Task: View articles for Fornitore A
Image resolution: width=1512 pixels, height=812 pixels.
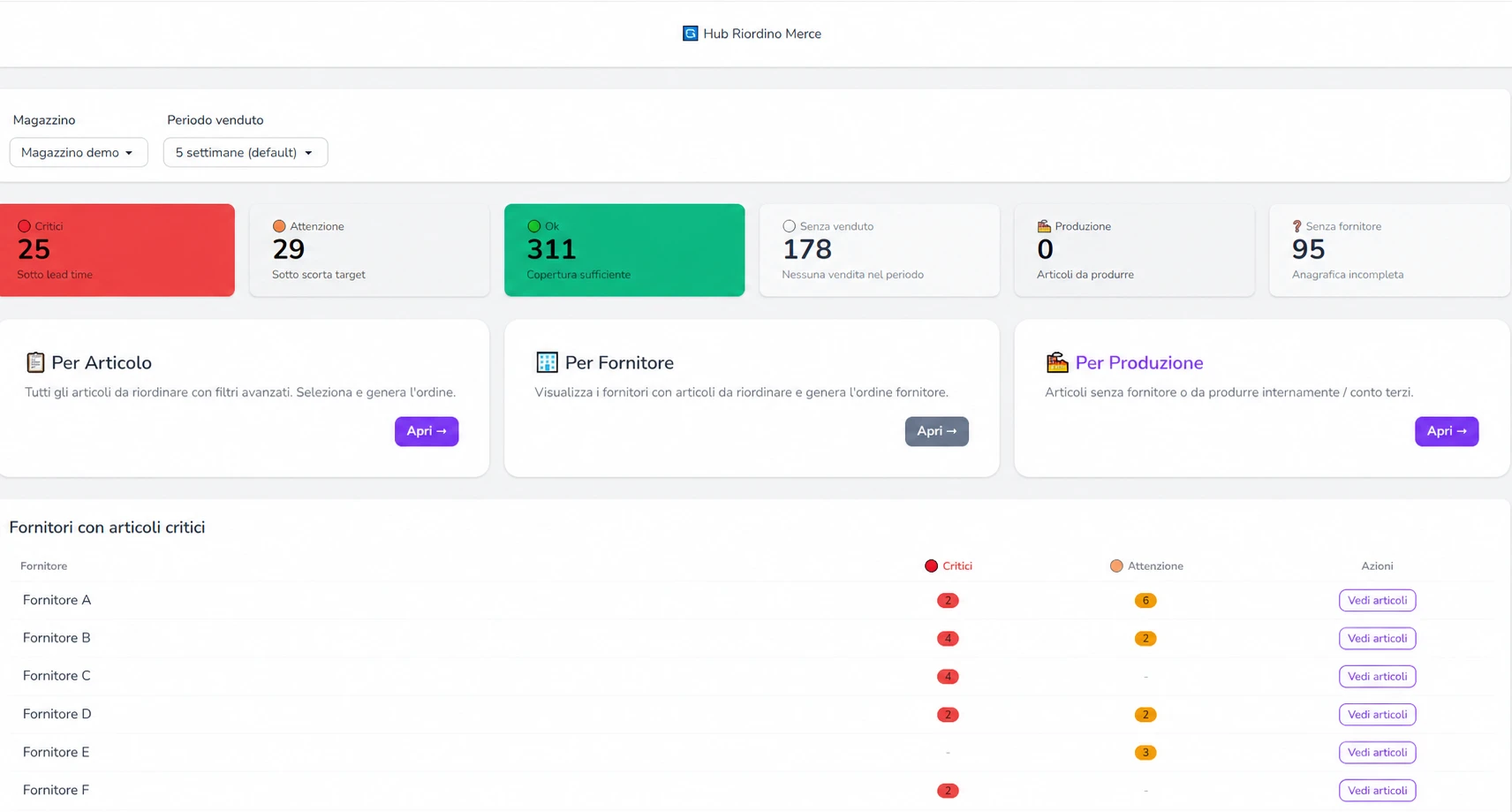Action: point(1377,601)
